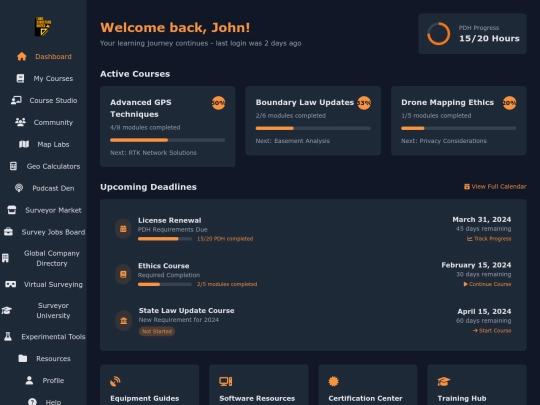Image resolution: width=540 pixels, height=405 pixels.
Task: Click the Boundary Law Updates progress bar
Action: tap(313, 128)
